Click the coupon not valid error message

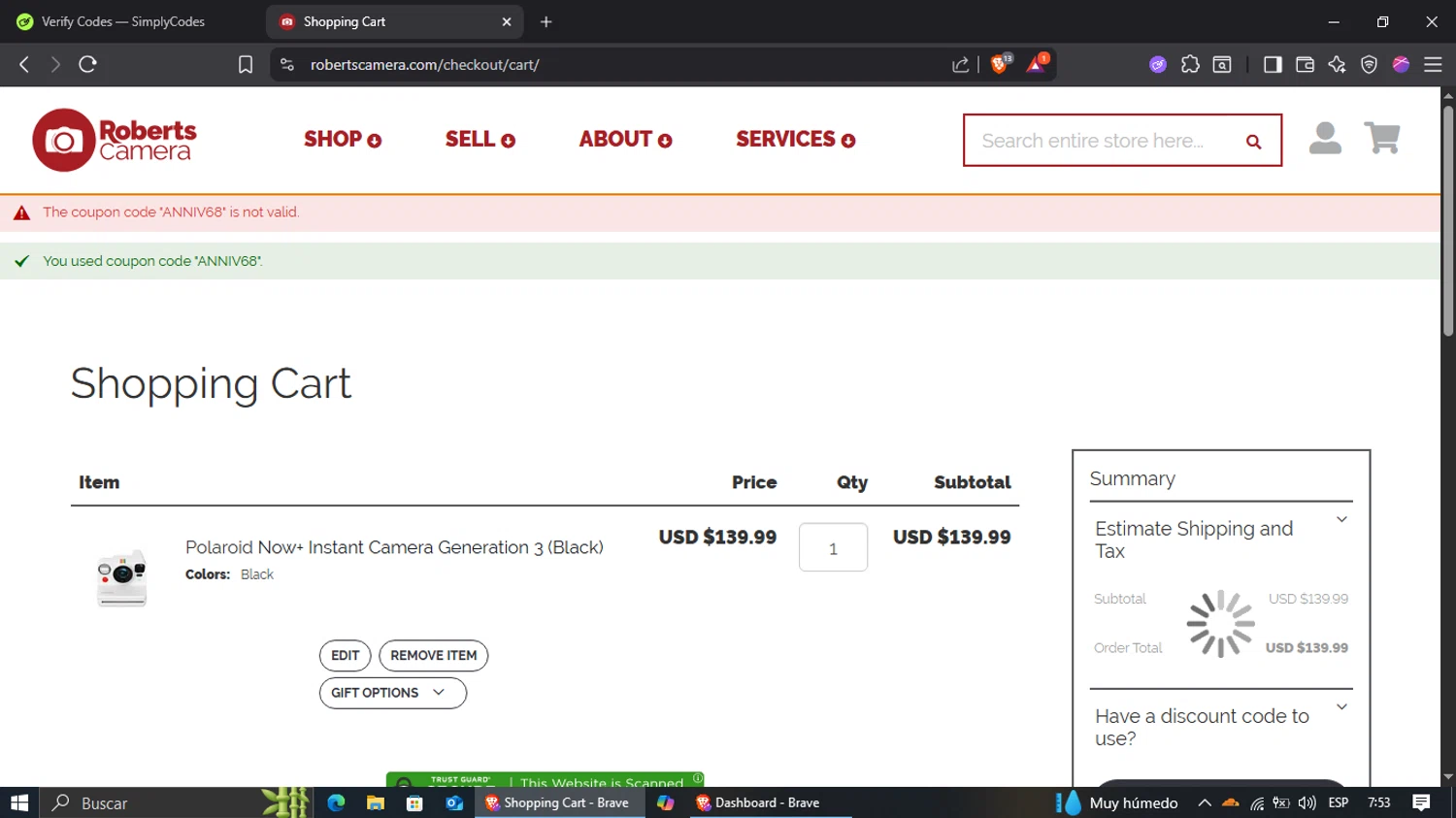(x=171, y=213)
